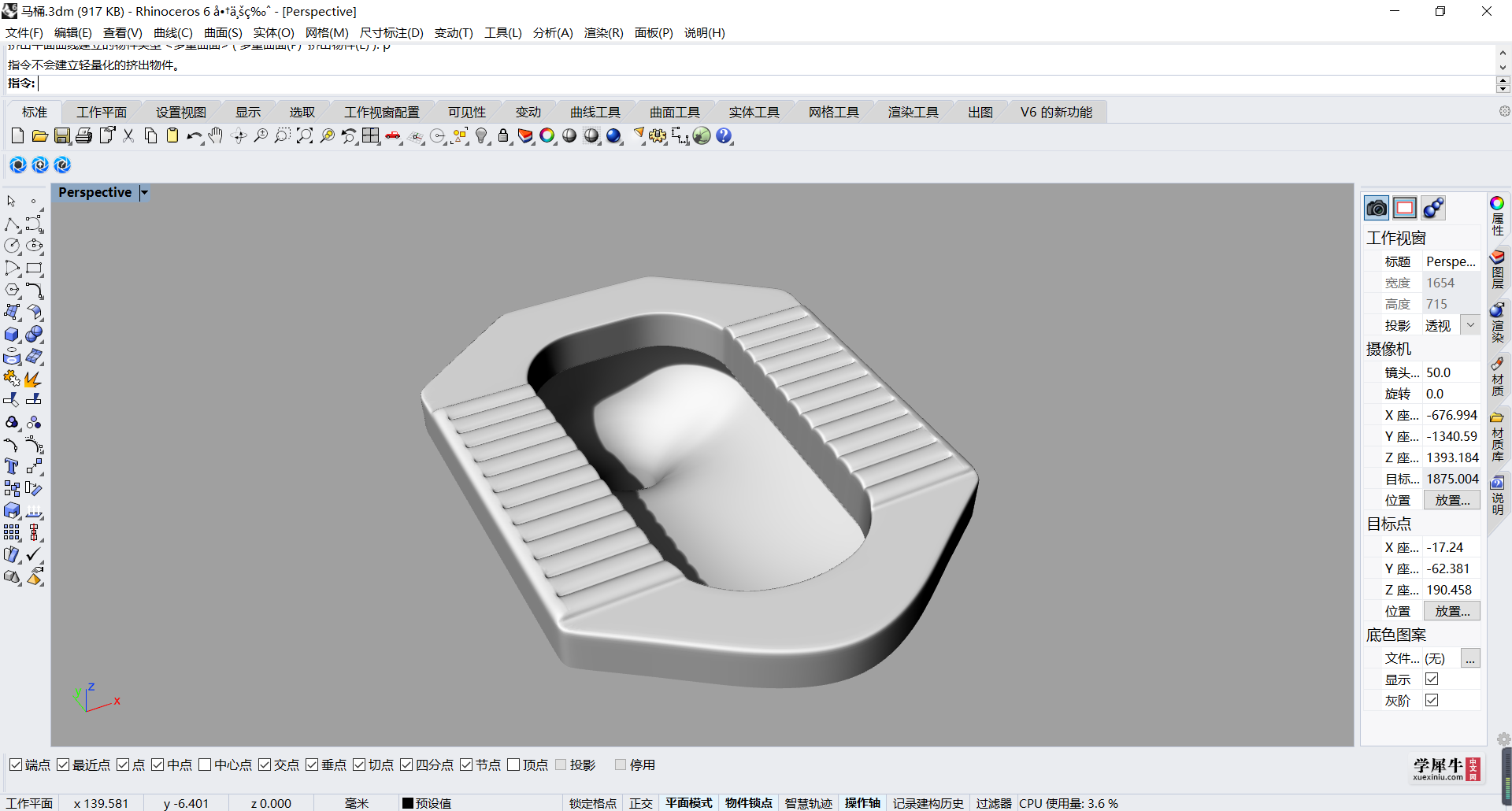Toggle the 垂点 osnap checkbox
The height and width of the screenshot is (811, 1512).
(312, 765)
